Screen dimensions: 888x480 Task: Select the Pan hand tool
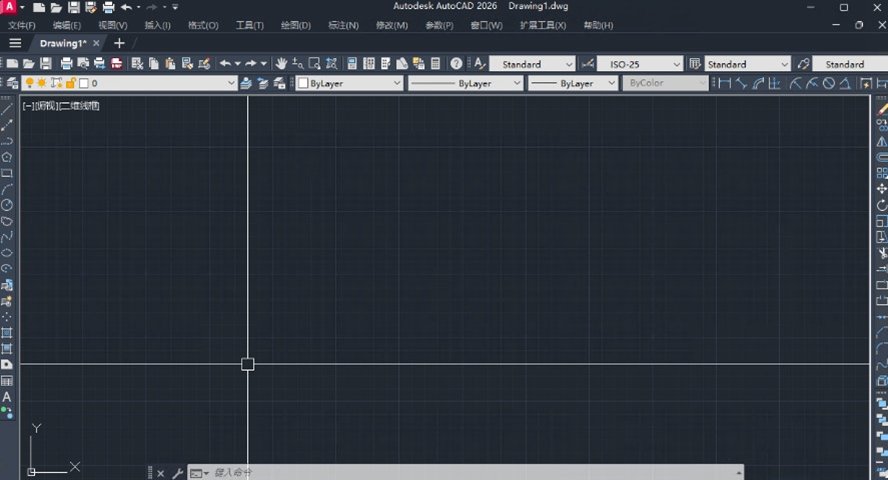click(281, 64)
